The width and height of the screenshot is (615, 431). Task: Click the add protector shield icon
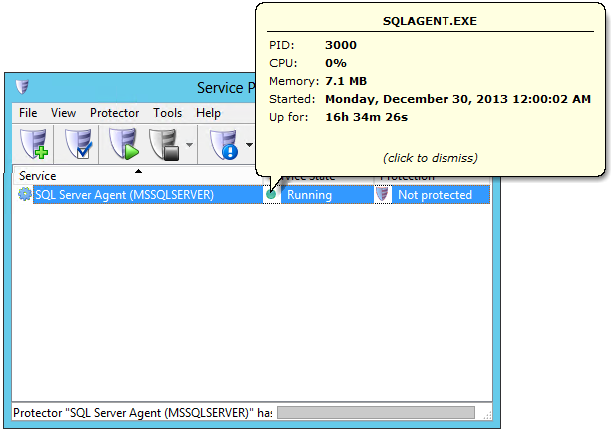click(34, 144)
